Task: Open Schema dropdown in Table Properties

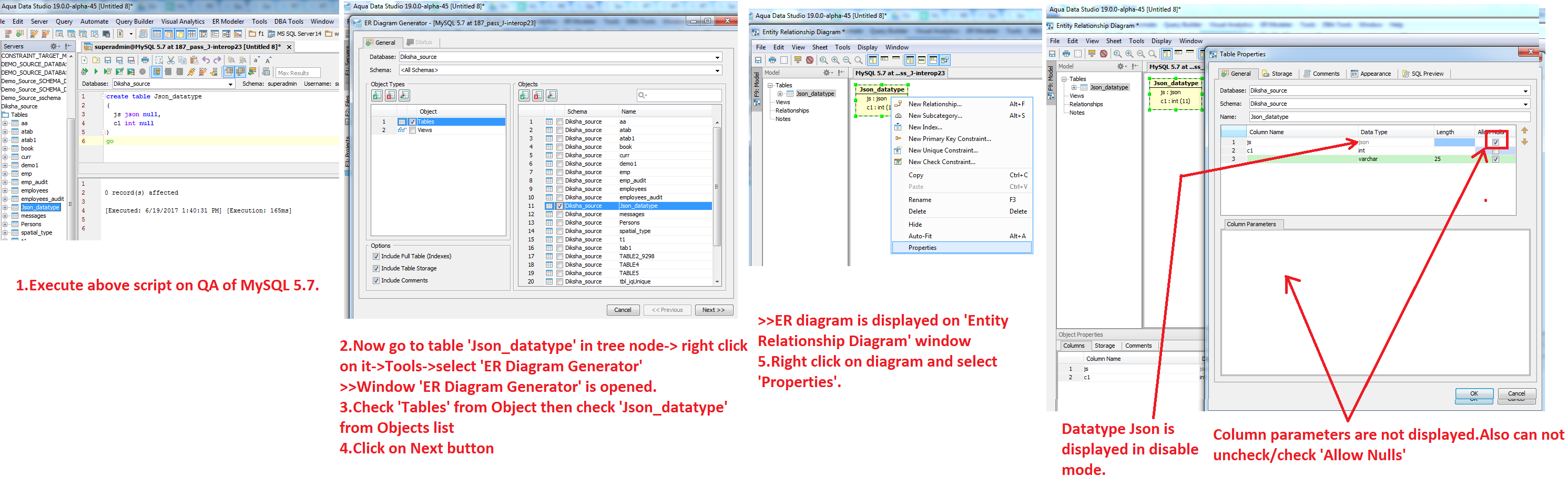Action: tap(1525, 104)
